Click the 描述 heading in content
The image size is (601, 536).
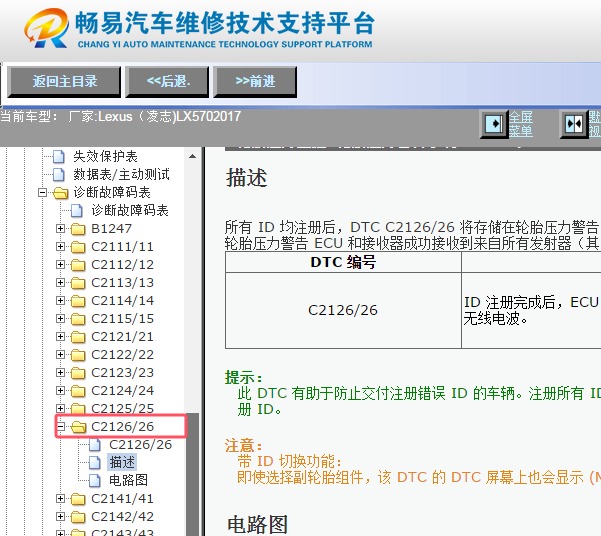click(246, 178)
